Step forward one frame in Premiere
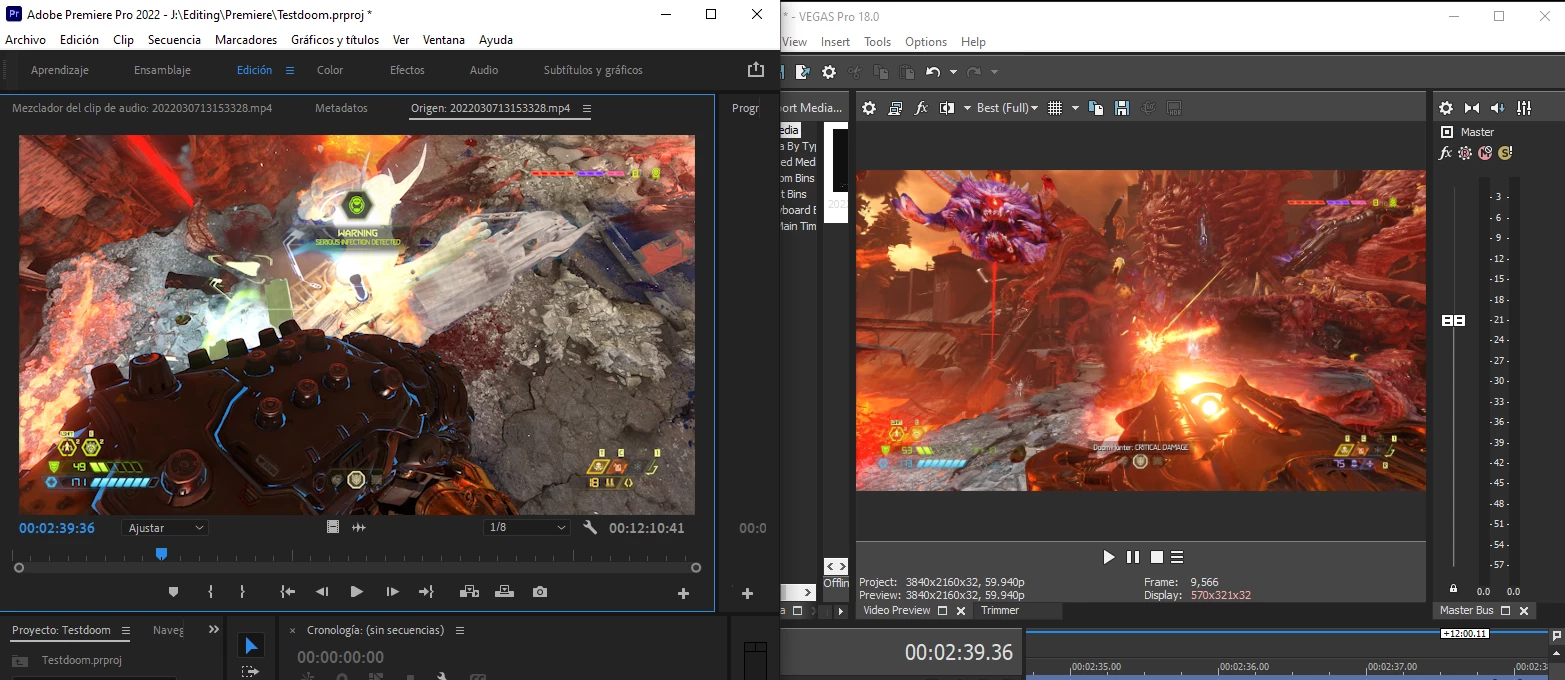 [392, 592]
